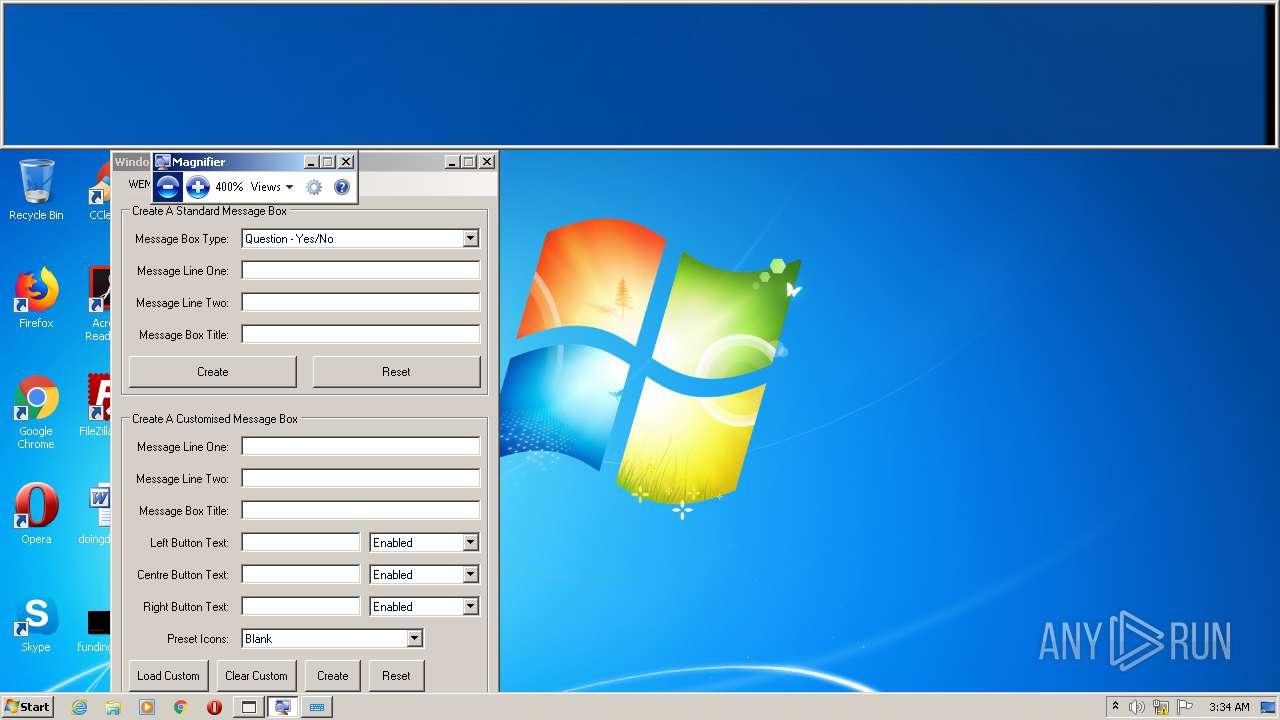The image size is (1280, 720).
Task: Click Reset in the Customised Message Box section
Action: 396,676
